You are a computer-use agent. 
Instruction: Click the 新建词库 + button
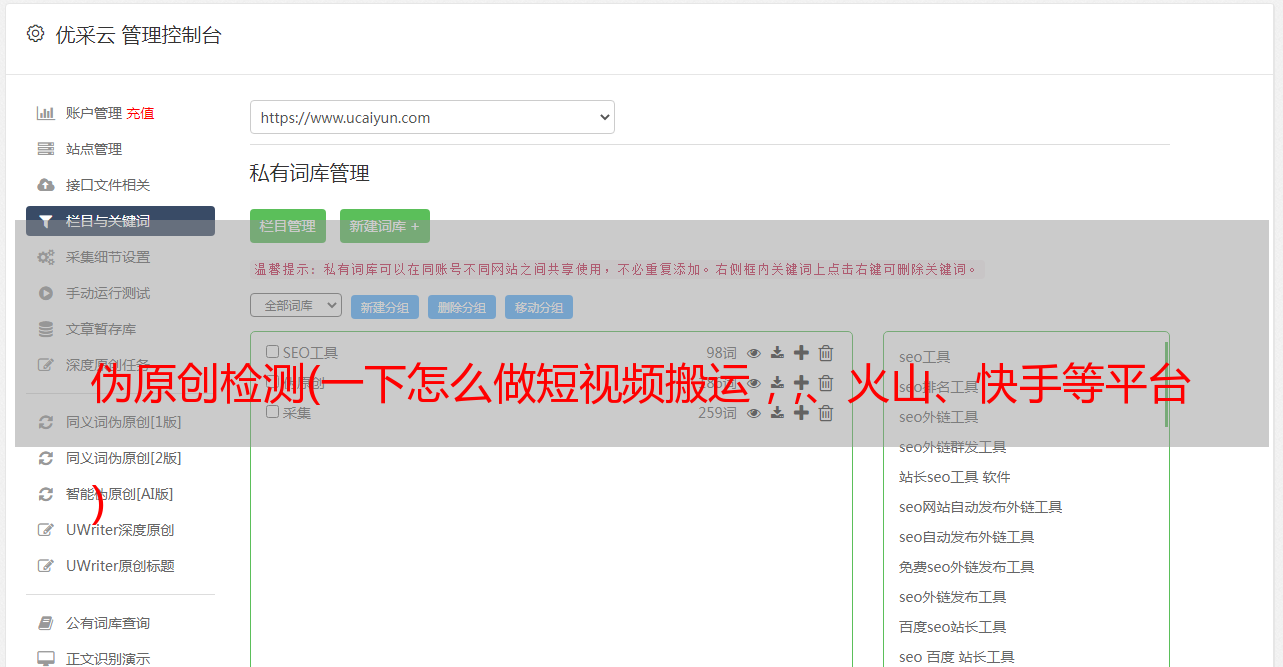[x=385, y=226]
